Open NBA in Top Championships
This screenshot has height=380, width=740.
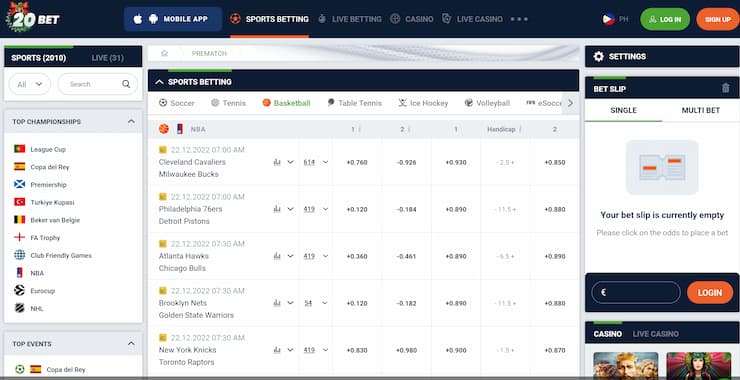click(29, 273)
